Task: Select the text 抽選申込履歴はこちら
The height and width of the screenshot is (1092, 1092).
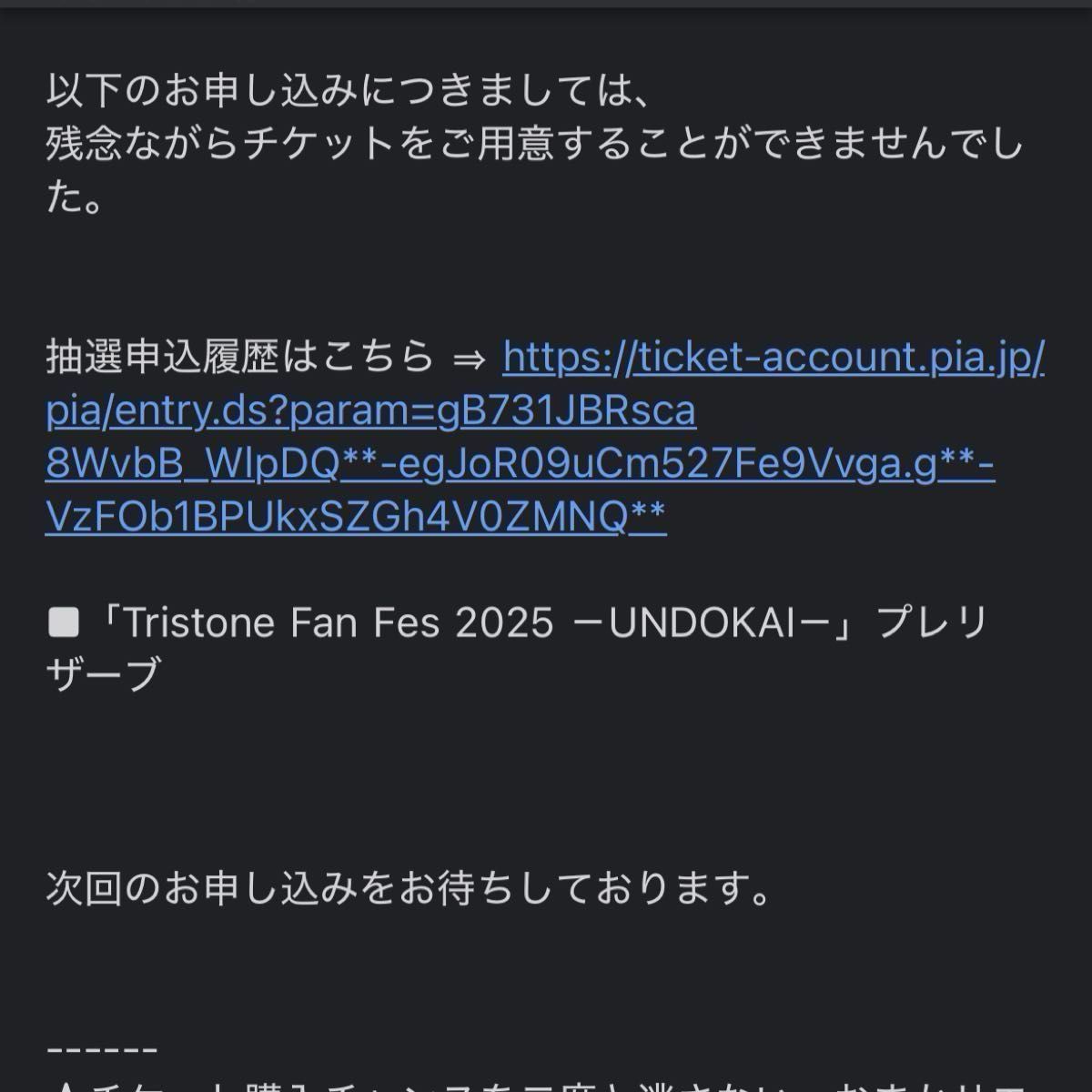Action: (x=240, y=358)
